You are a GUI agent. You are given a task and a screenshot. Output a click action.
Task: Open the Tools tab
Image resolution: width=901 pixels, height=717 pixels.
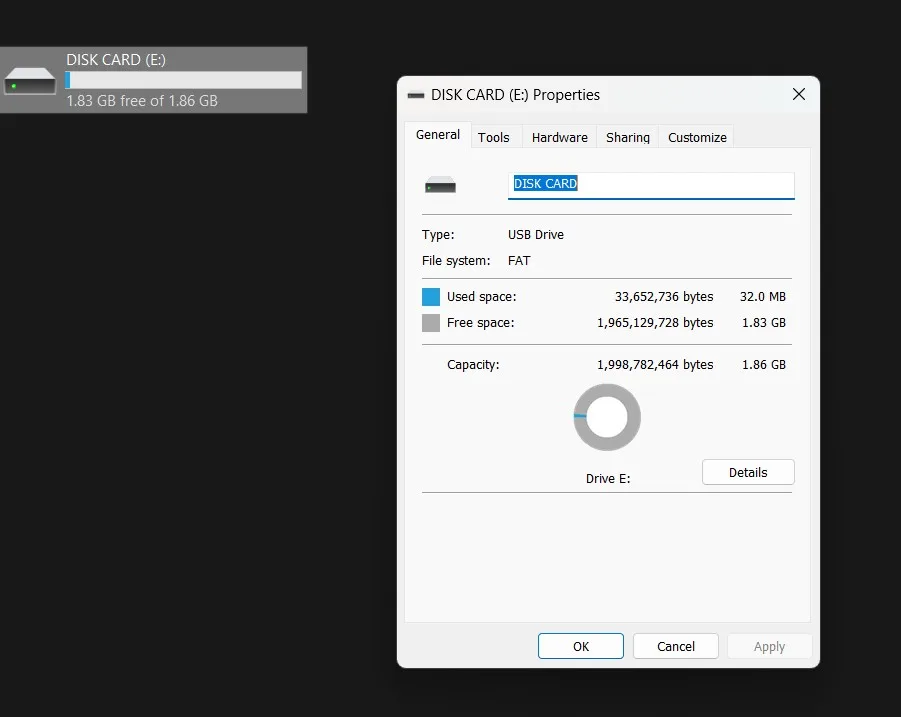click(x=494, y=137)
